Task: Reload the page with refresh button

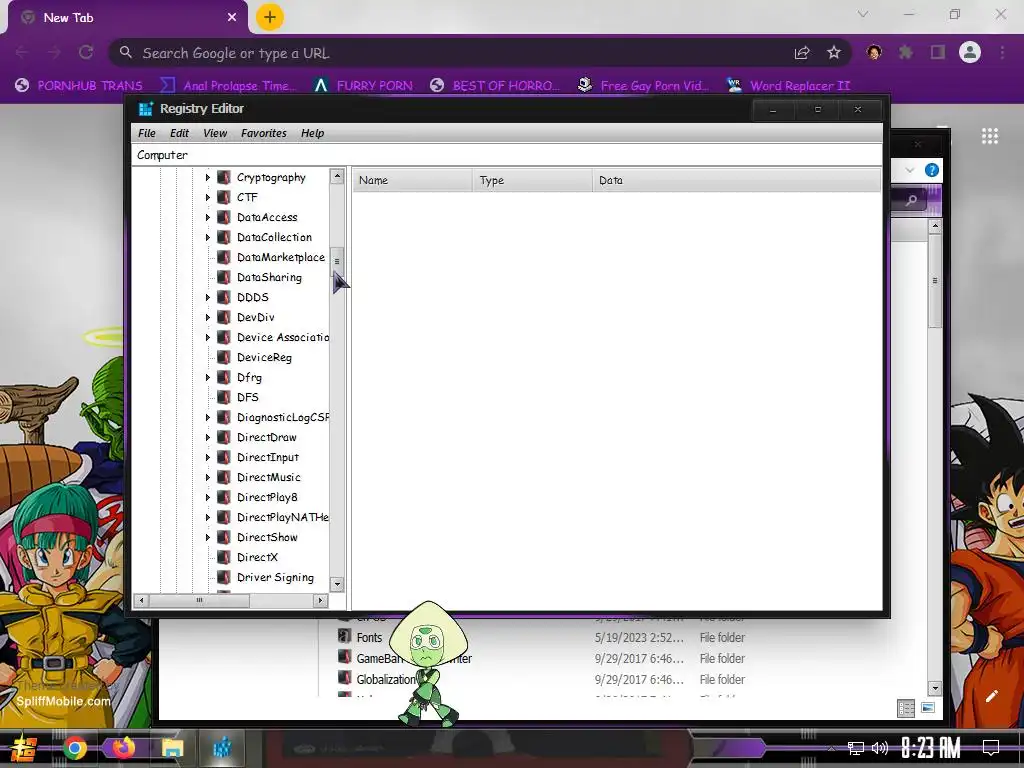Action: pyautogui.click(x=86, y=52)
